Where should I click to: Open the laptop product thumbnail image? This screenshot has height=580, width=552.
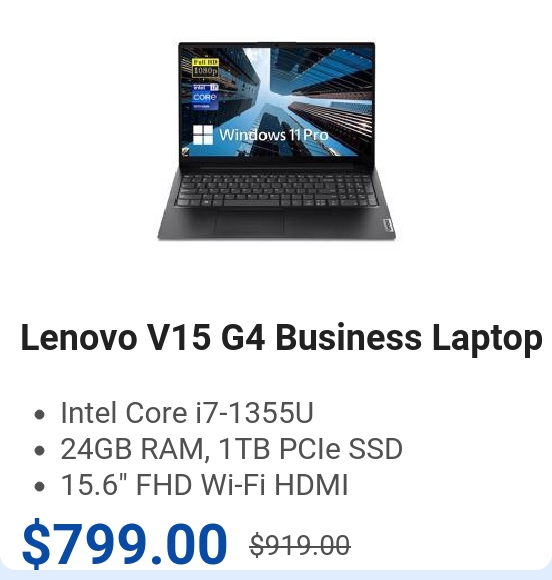[276, 141]
